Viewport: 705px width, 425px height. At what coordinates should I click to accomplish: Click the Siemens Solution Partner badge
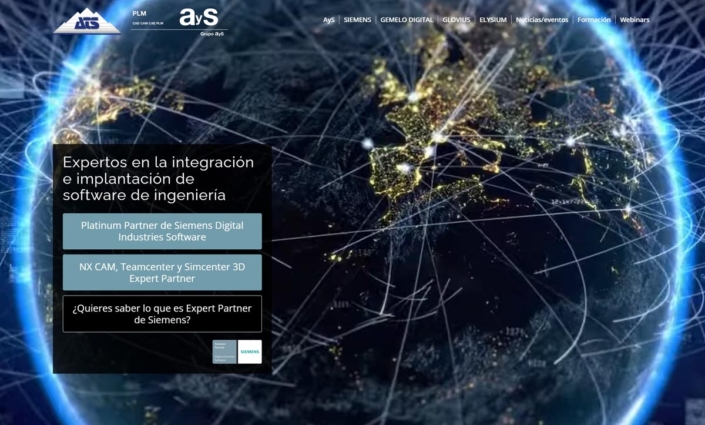pos(237,352)
